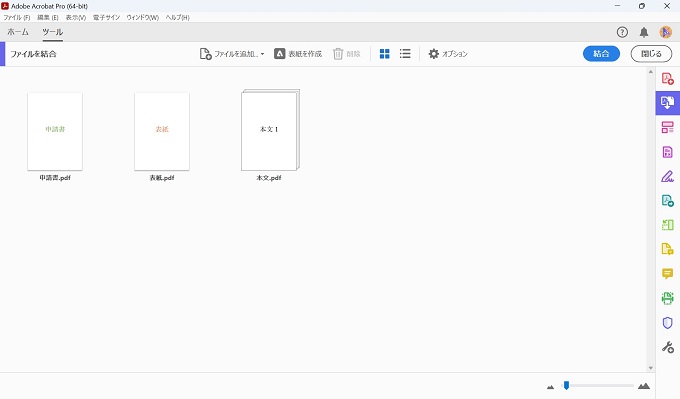Click the yellow Comment icon in sidebar
Screen dimensions: 680x399
click(x=667, y=273)
